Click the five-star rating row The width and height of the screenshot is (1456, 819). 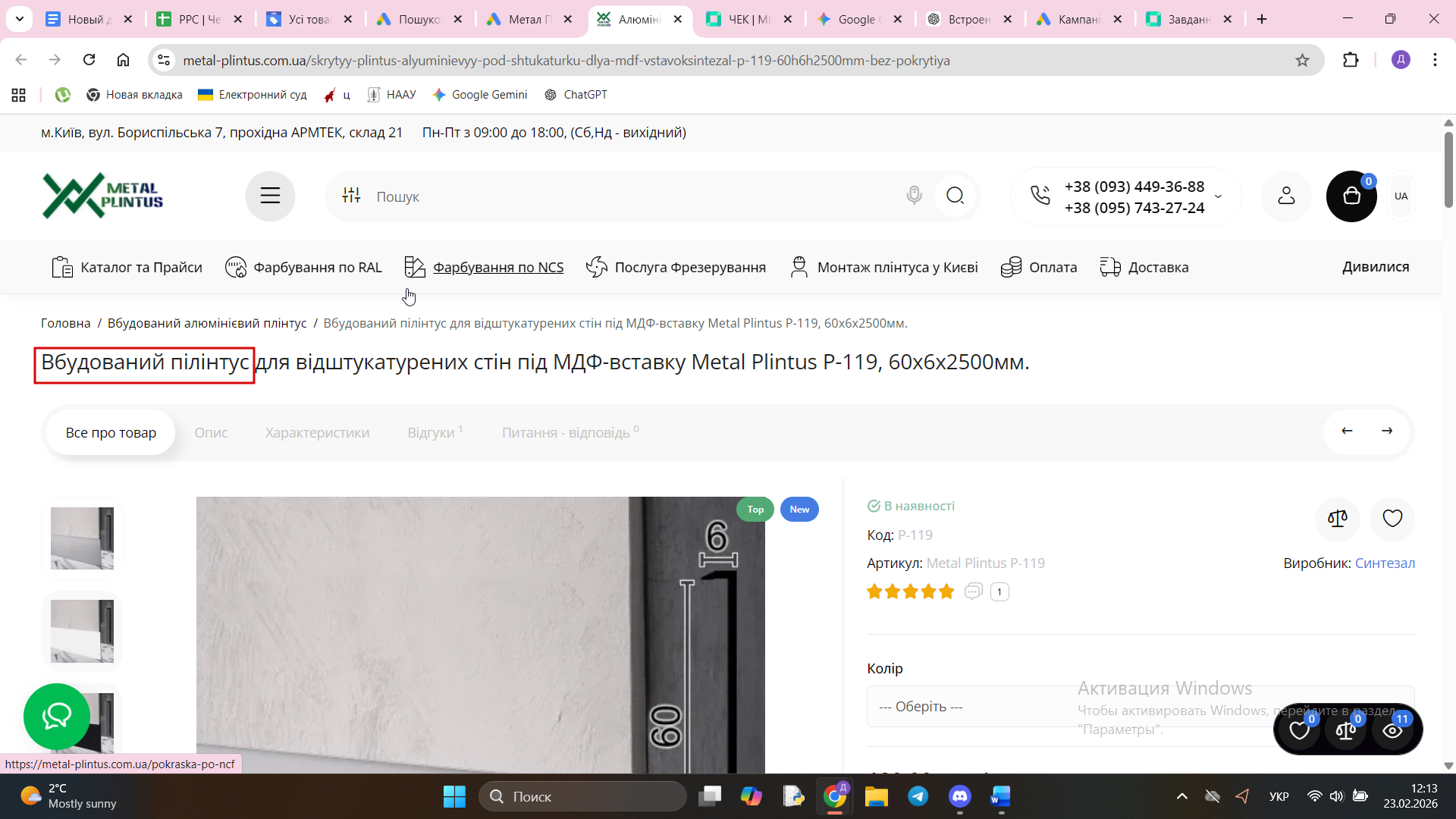point(910,591)
